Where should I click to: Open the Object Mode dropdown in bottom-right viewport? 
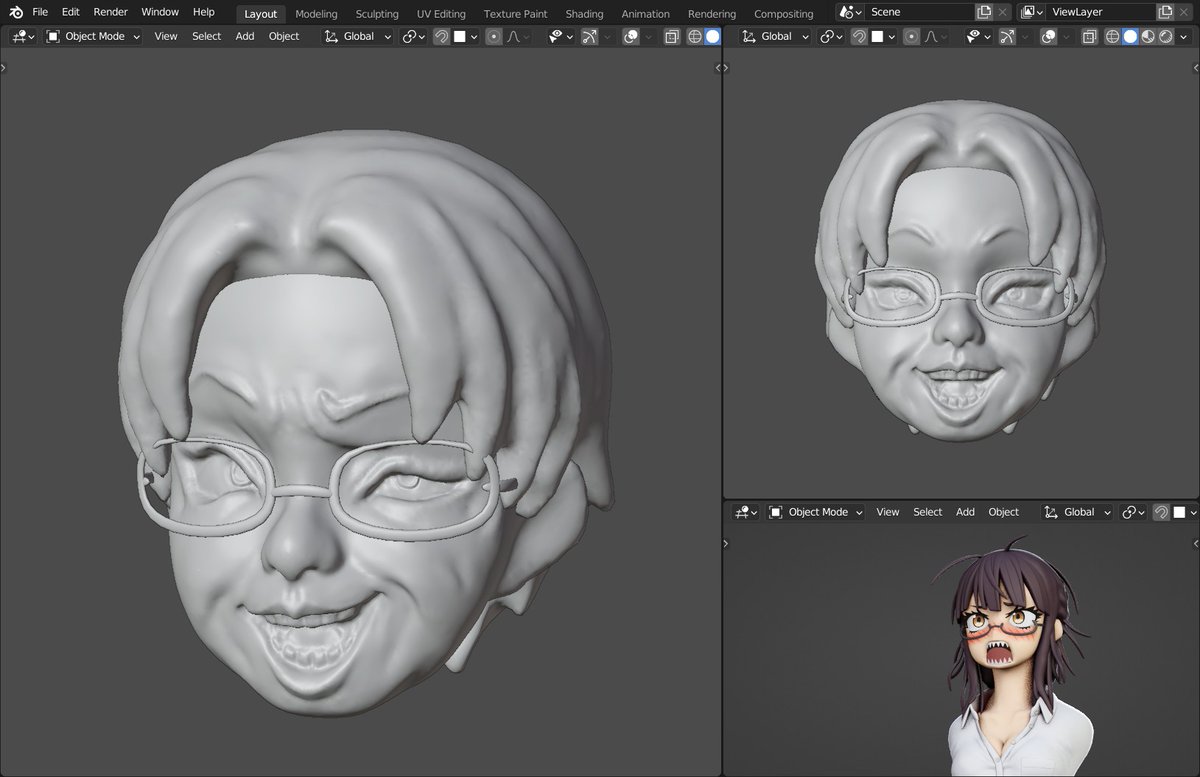(817, 512)
